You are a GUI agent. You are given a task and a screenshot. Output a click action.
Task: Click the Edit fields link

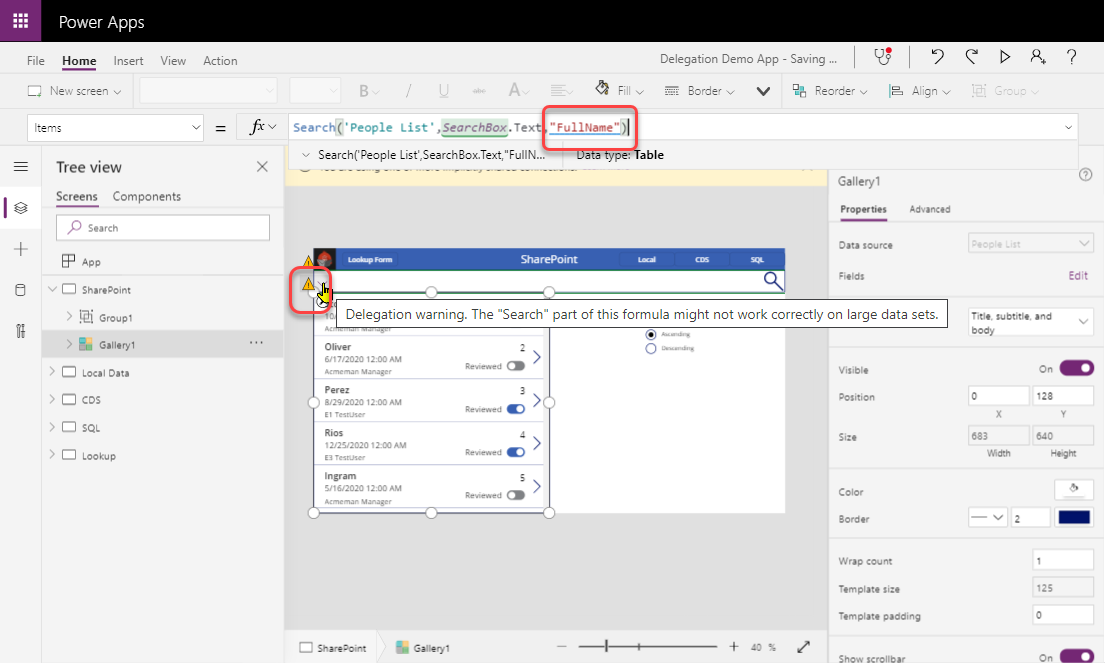click(1078, 275)
